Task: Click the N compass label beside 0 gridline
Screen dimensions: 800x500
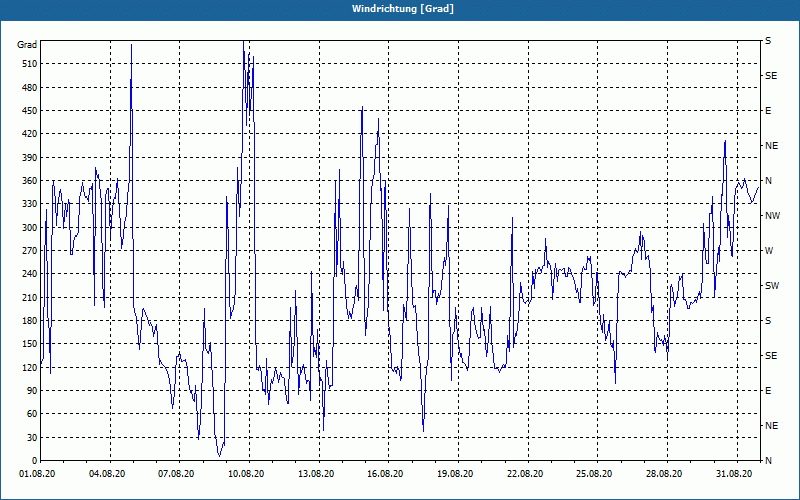Action: pyautogui.click(x=769, y=460)
